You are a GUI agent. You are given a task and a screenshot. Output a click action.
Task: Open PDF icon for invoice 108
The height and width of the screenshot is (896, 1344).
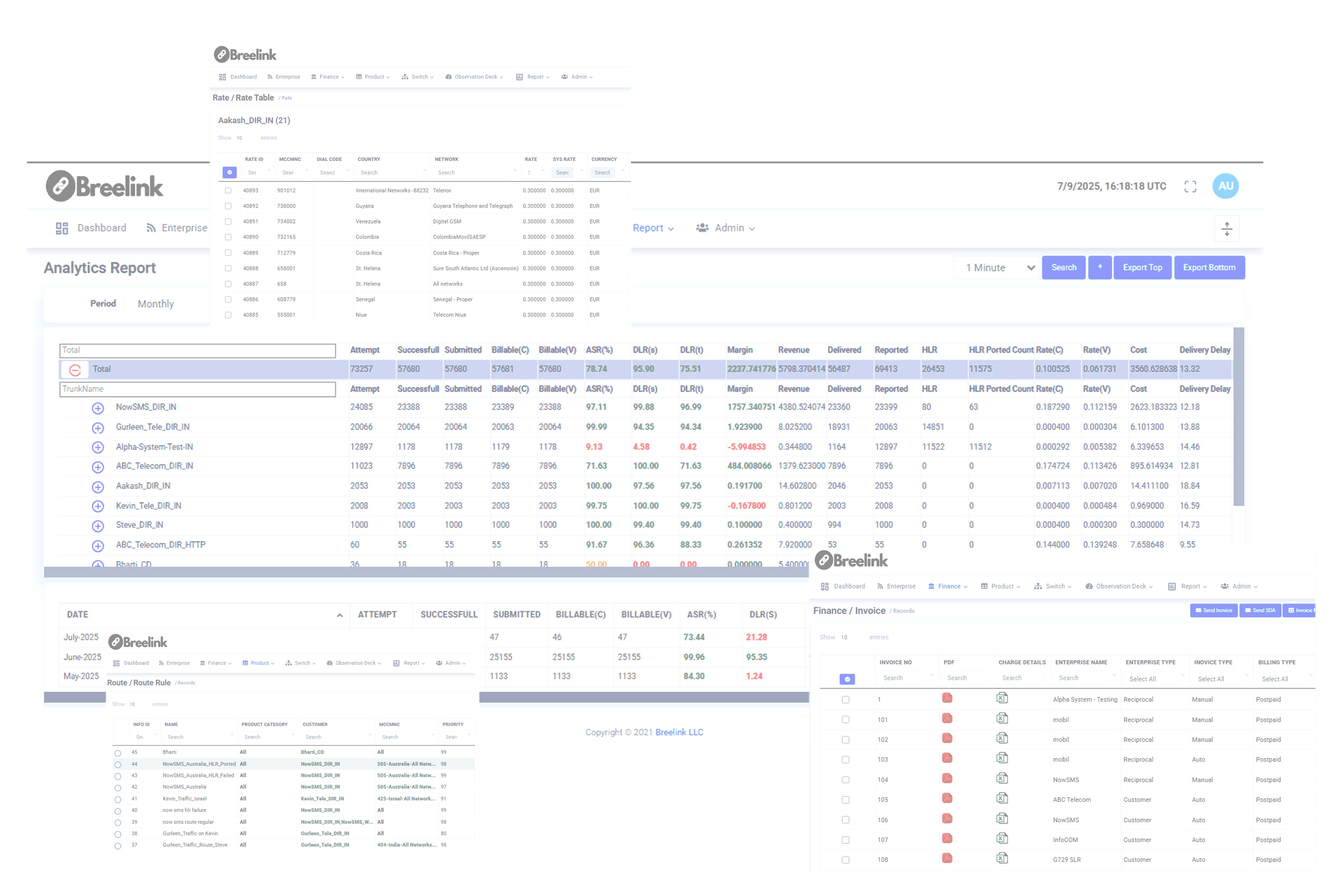pos(947,858)
